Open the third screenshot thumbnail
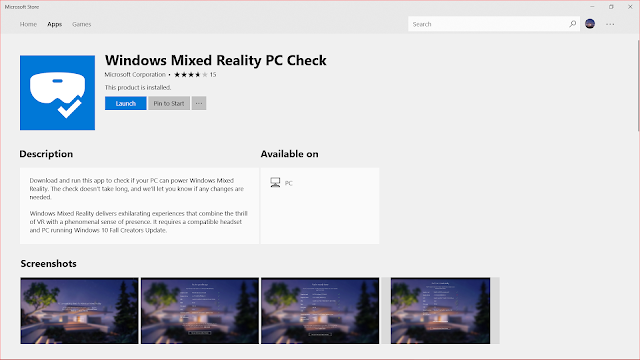 320,311
